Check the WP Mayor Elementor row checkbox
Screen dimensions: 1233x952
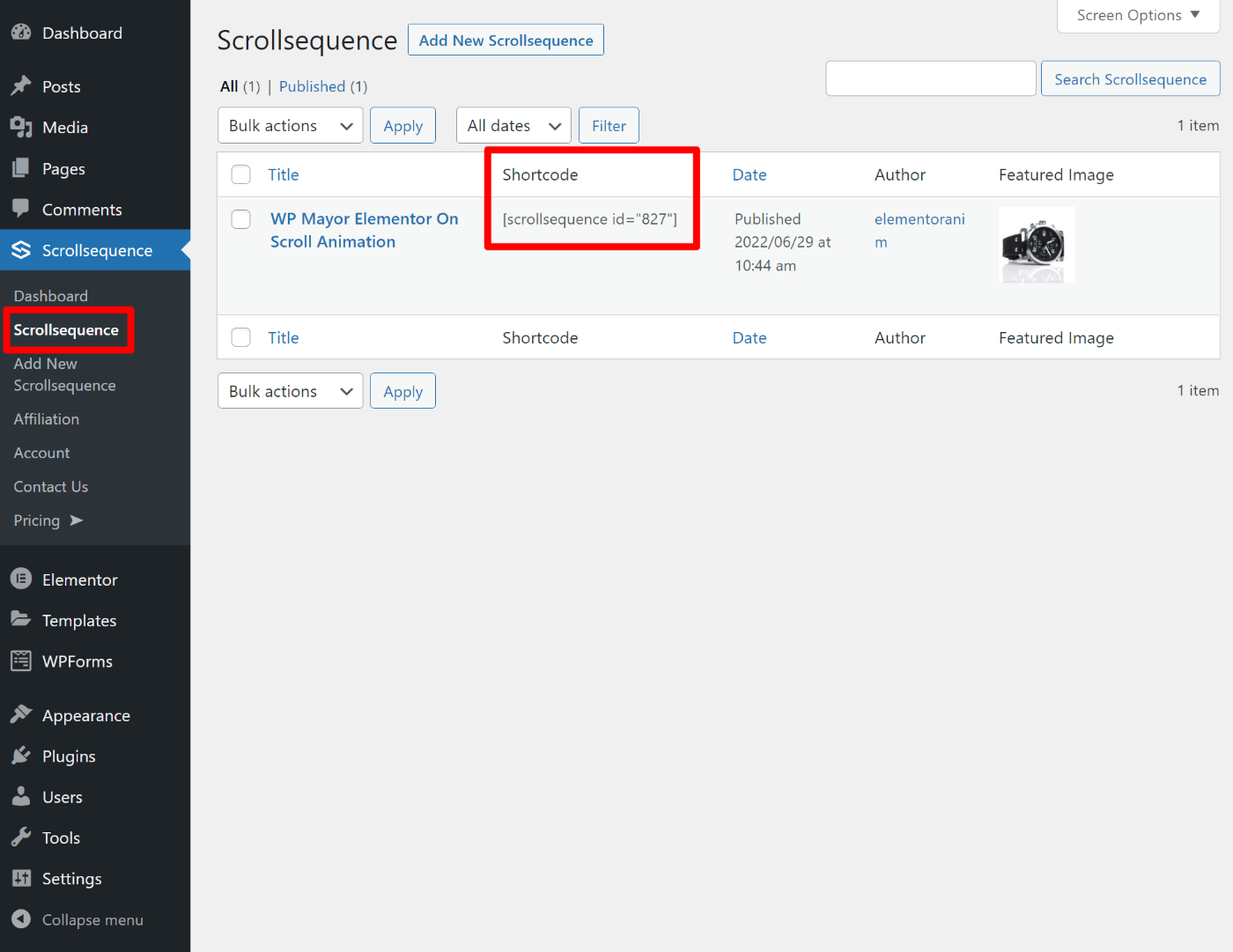pyautogui.click(x=240, y=218)
